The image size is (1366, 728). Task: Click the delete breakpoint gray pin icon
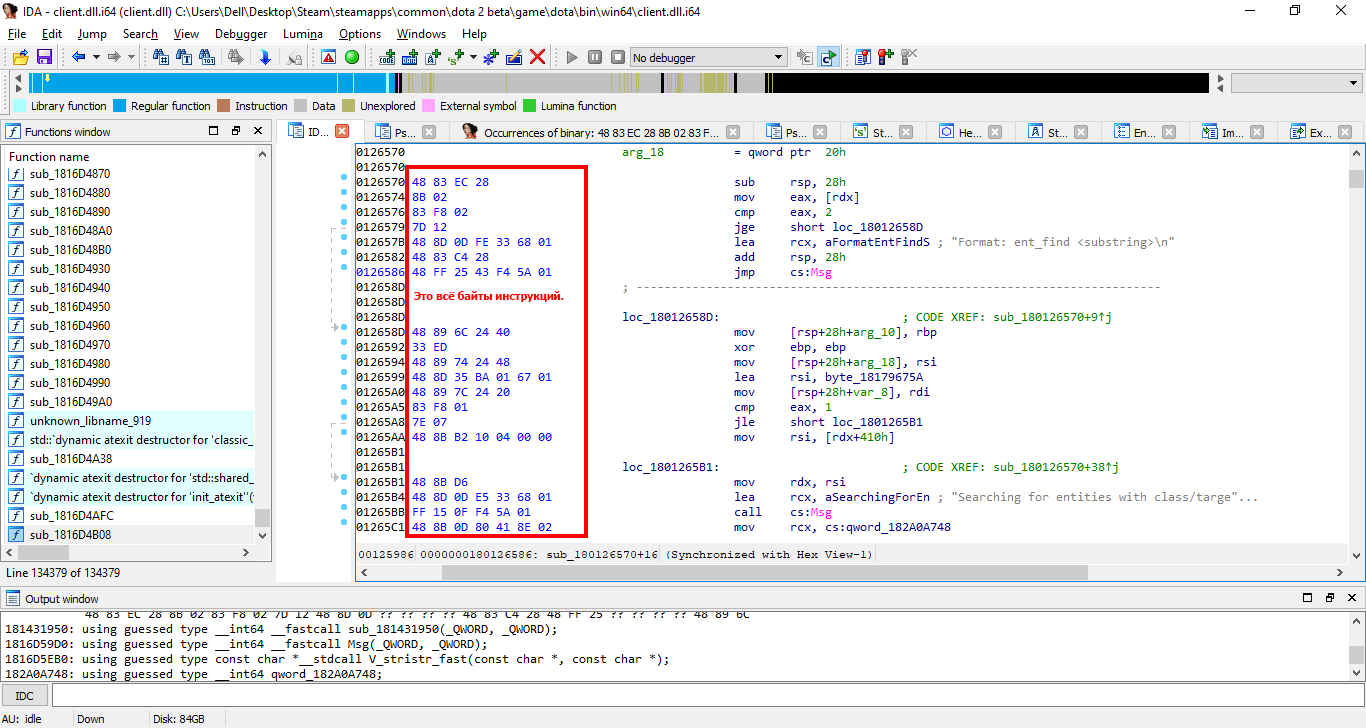(908, 57)
